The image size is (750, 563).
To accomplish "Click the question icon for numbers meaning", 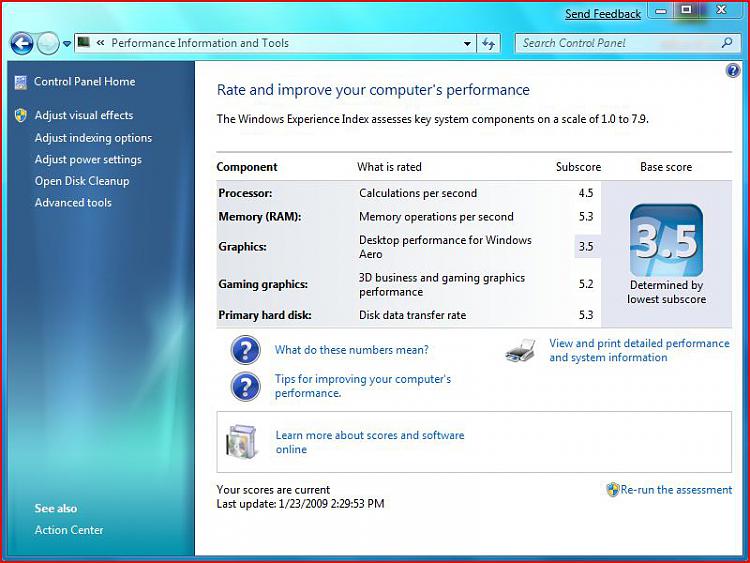I will click(x=245, y=350).
